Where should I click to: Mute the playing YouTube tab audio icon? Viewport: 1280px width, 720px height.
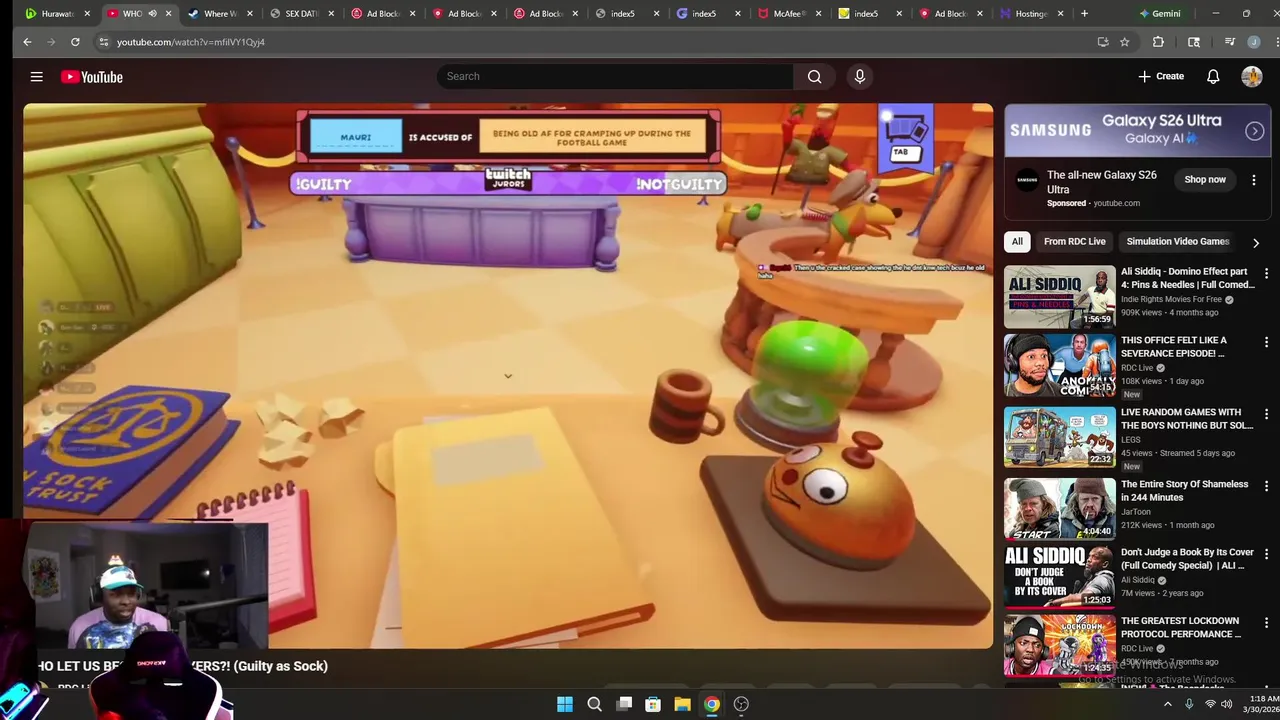point(152,14)
